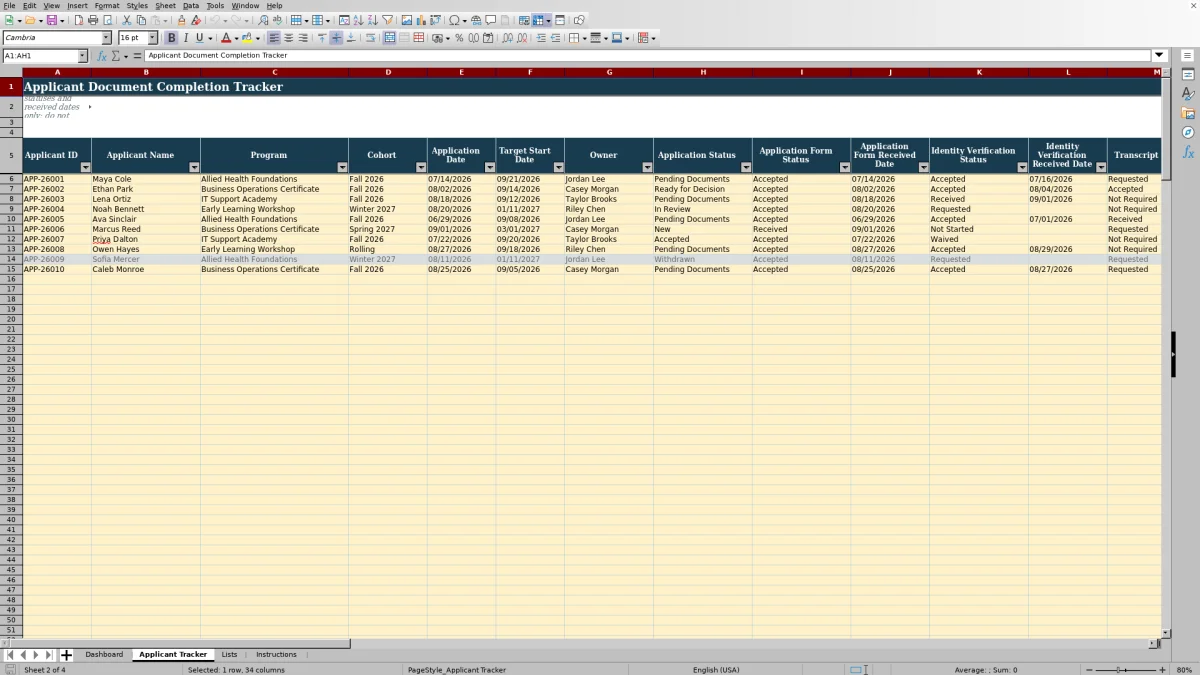Image resolution: width=1200 pixels, height=675 pixels.
Task: Click inside the formula input line
Action: coord(648,56)
